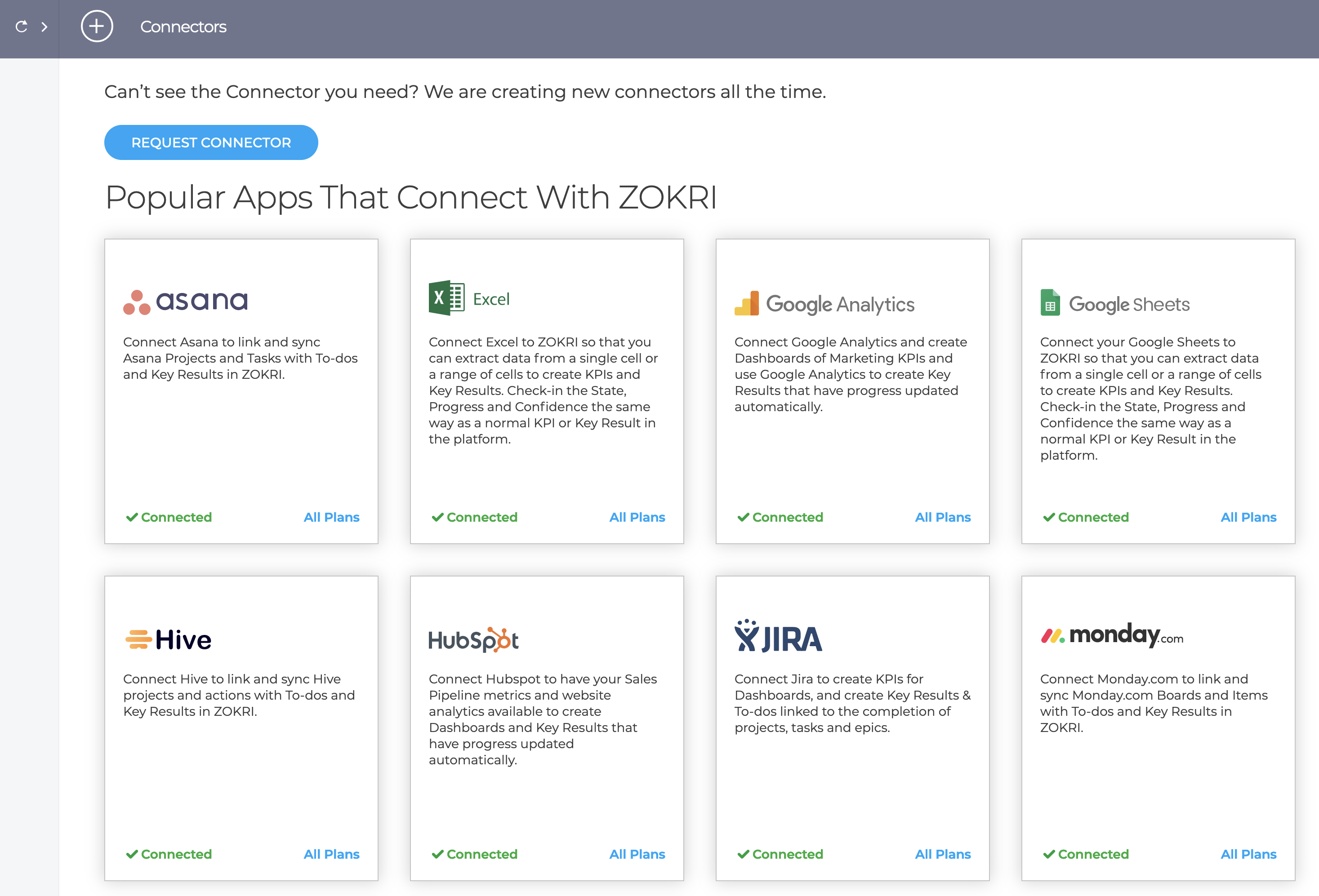The width and height of the screenshot is (1319, 896).
Task: Click Connected status on Google Sheets card
Action: [1086, 517]
